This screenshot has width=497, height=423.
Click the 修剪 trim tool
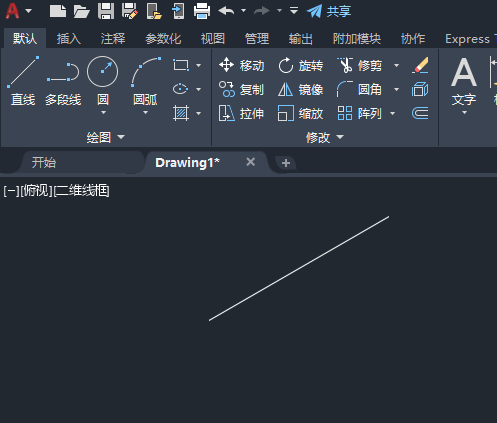[x=359, y=65]
